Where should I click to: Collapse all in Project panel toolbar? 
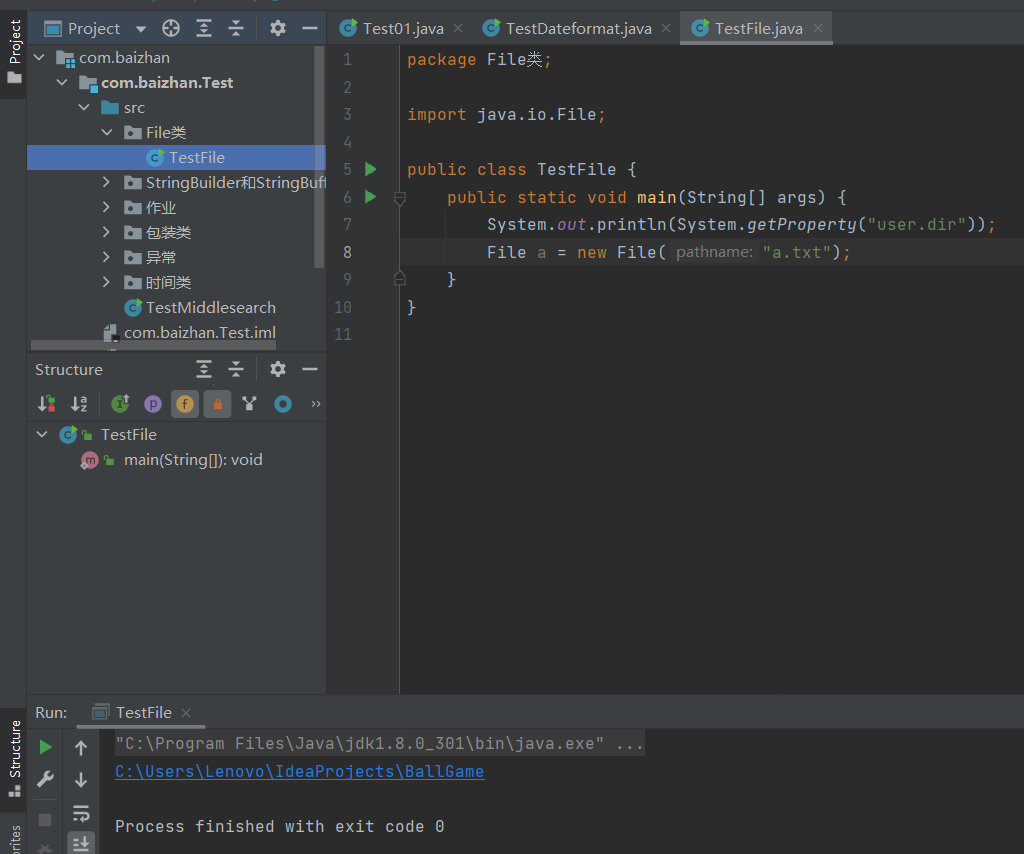tap(236, 28)
